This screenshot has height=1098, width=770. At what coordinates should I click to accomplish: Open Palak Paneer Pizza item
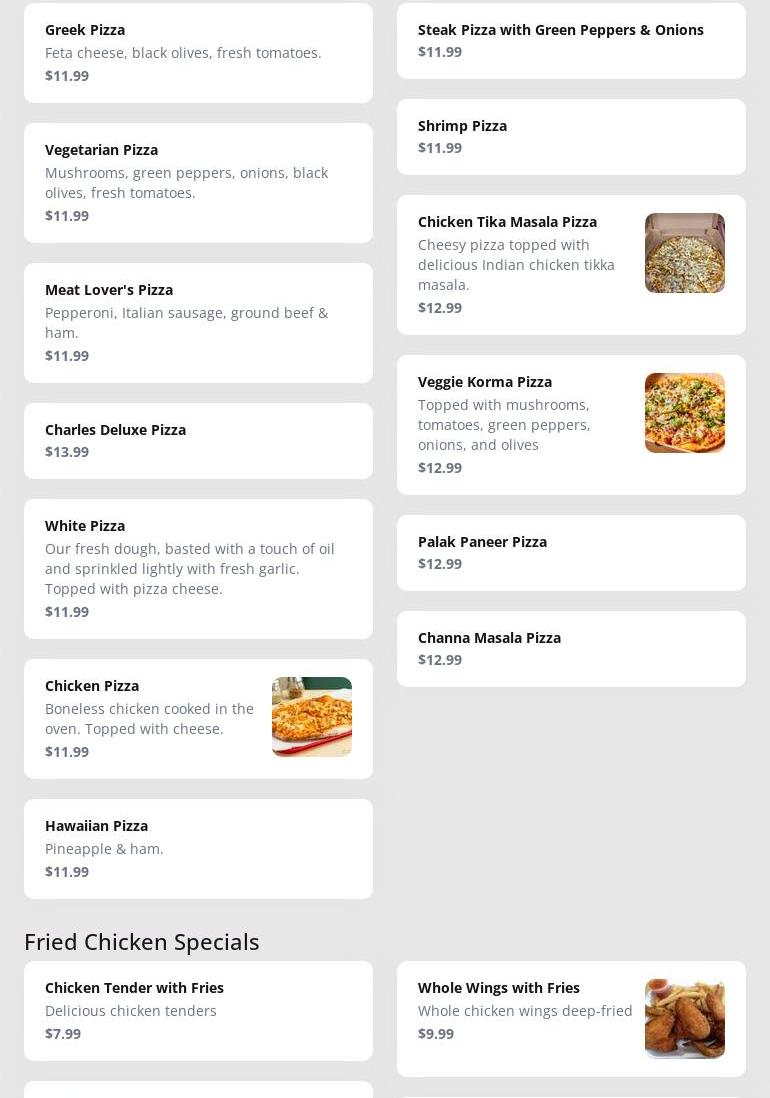click(x=571, y=552)
